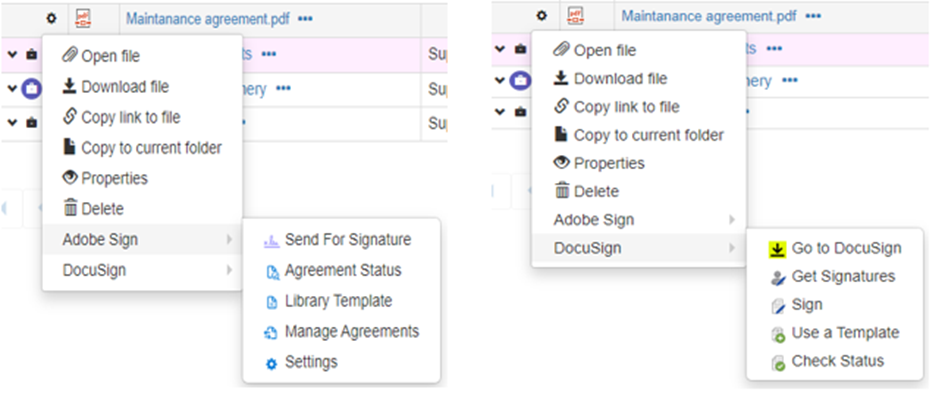The image size is (945, 405).
Task: Choose Get Signatures in DocuSign submenu
Action: tap(834, 277)
